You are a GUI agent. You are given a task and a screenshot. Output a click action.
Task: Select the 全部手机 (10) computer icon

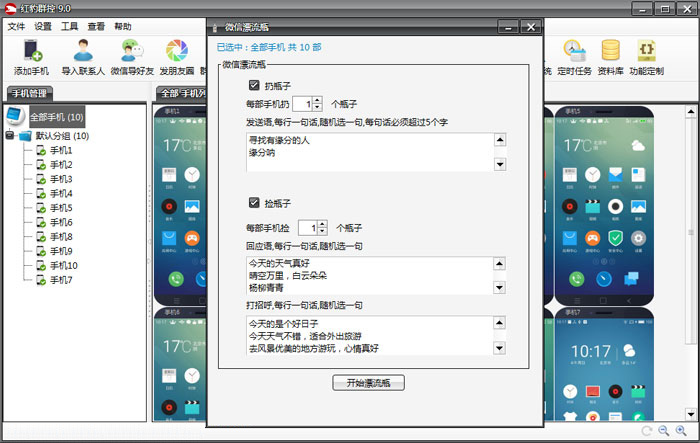coord(15,117)
